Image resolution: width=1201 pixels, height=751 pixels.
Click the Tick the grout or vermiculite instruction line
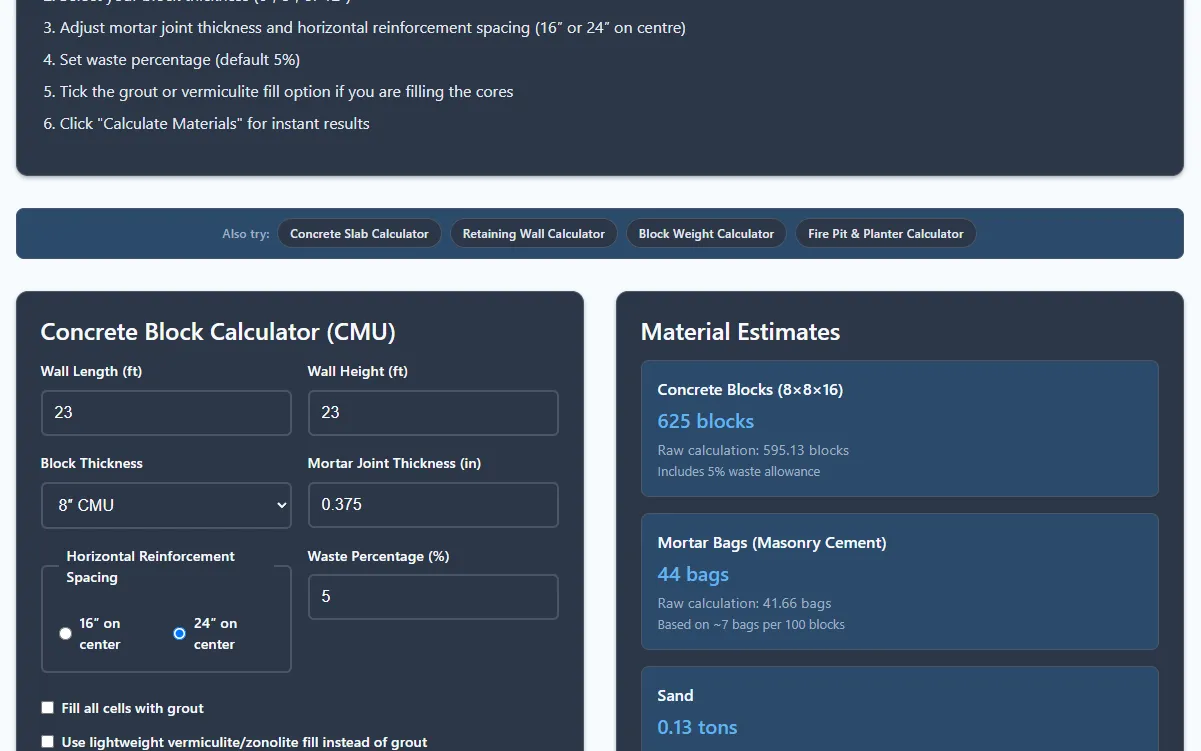coord(278,92)
